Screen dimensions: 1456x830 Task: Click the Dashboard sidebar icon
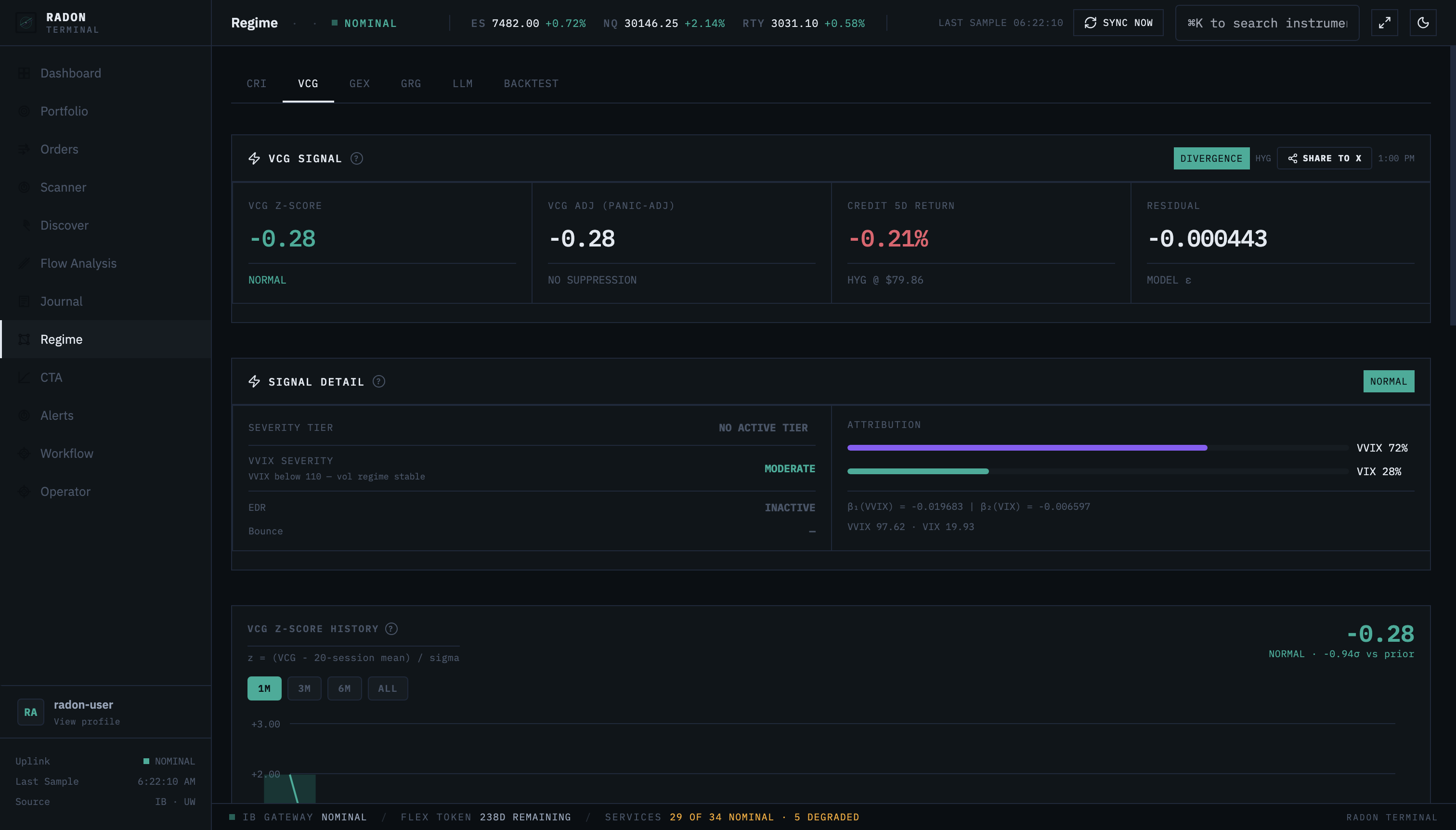click(24, 73)
